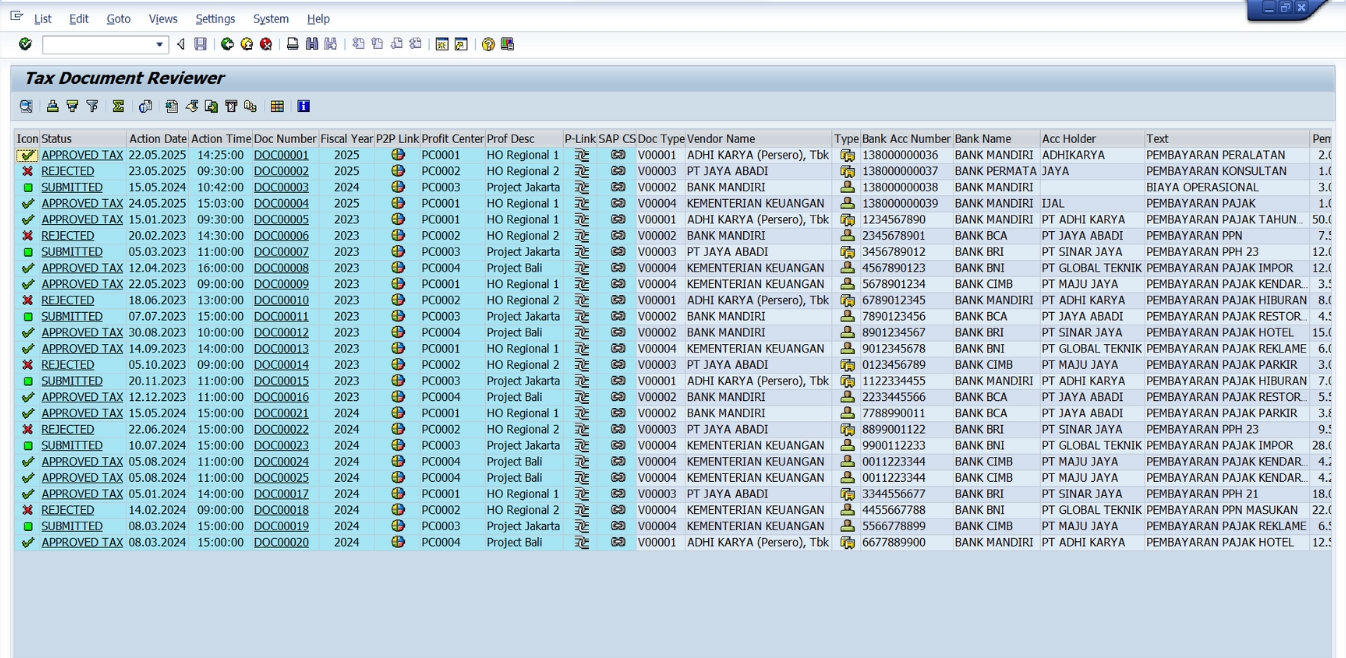Click P2P Link globe icon for DOC00010
Screen dimensions: 1346x658
point(398,300)
